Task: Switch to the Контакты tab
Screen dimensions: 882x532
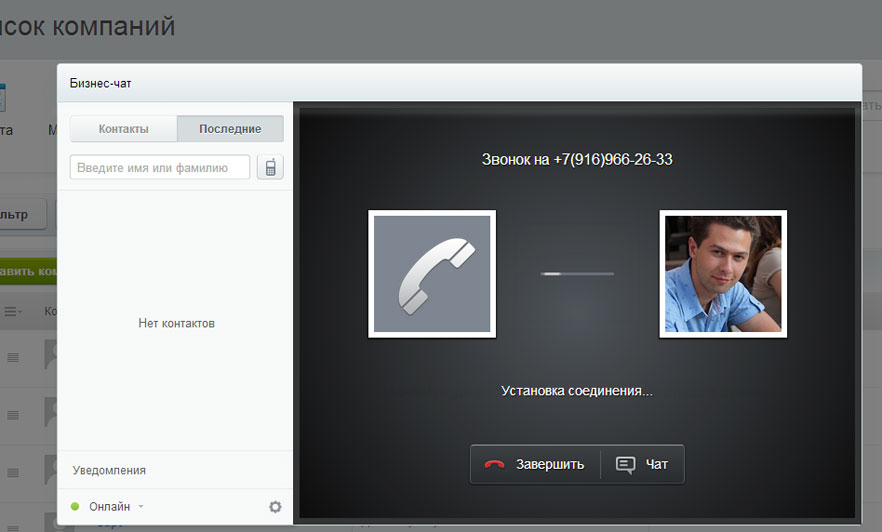Action: coord(123,129)
